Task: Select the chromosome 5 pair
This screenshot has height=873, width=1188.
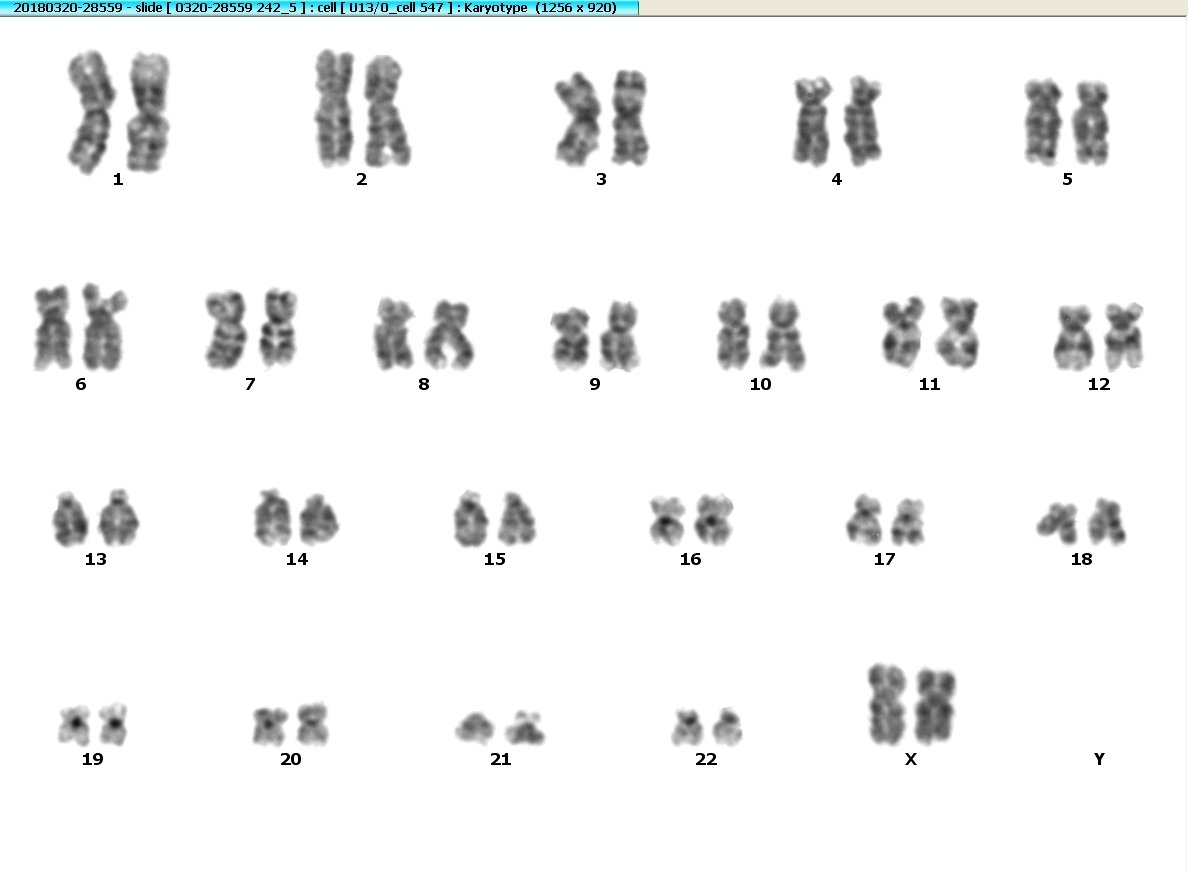Action: (1067, 122)
